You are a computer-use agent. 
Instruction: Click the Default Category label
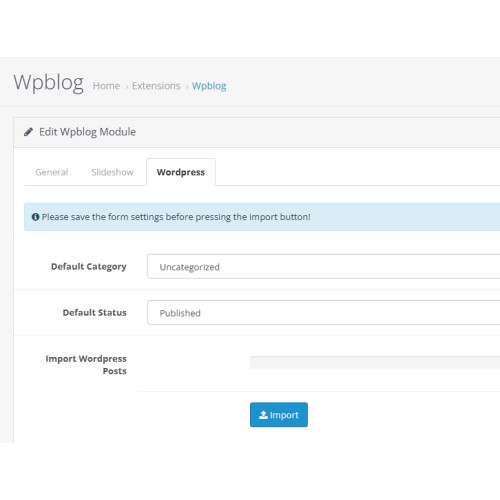89,267
